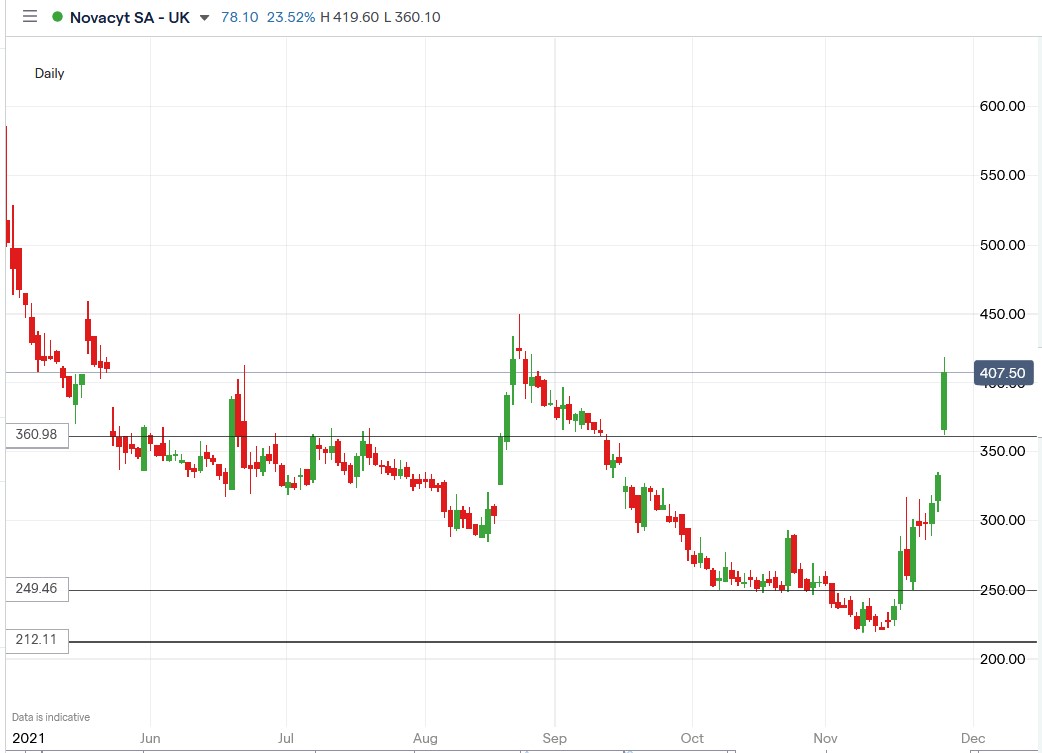Click the Daily timeframe indicator
Screen dimensions: 1042x753
(x=50, y=73)
